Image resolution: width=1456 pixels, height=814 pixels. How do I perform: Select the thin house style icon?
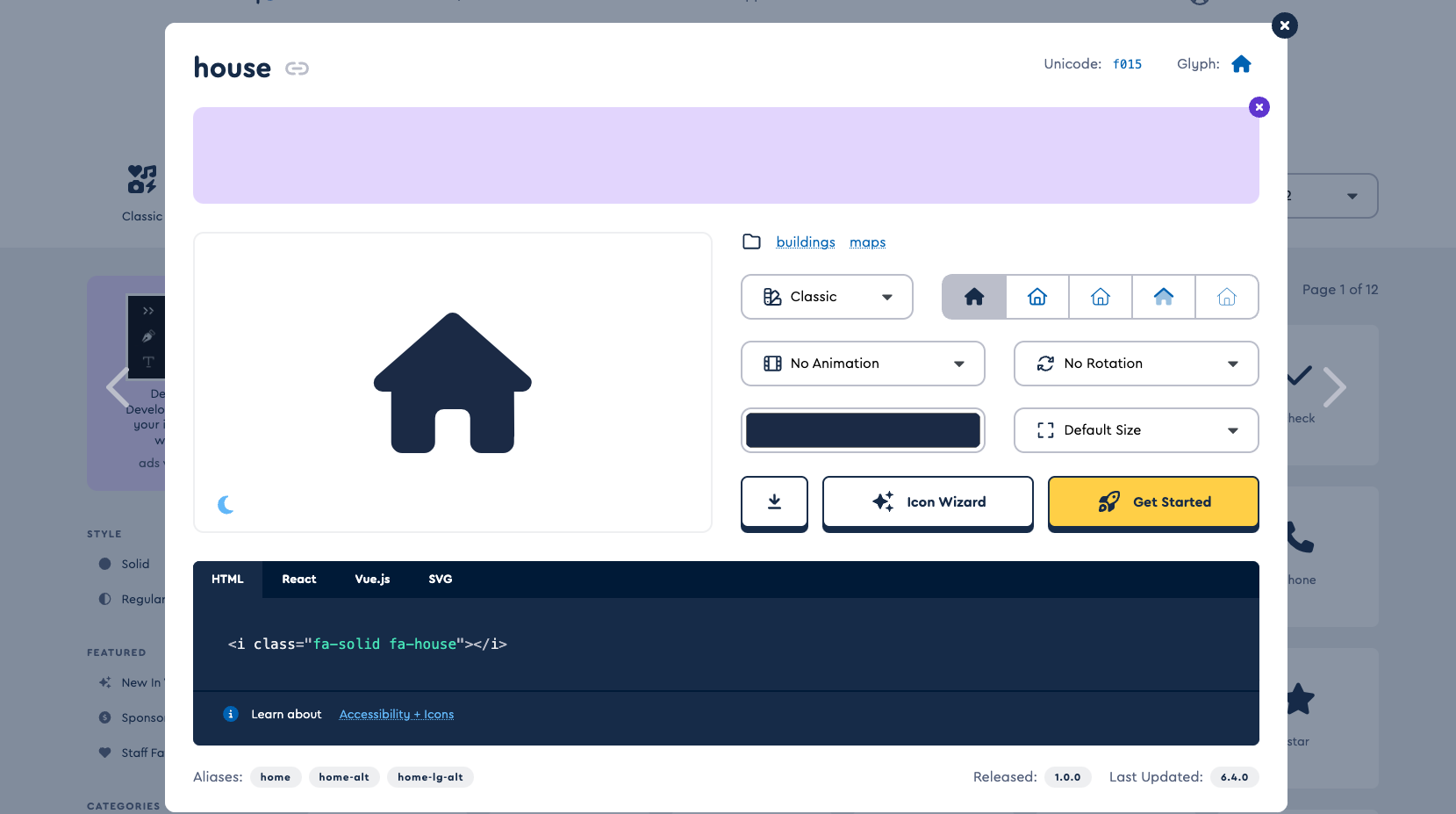coord(1227,297)
